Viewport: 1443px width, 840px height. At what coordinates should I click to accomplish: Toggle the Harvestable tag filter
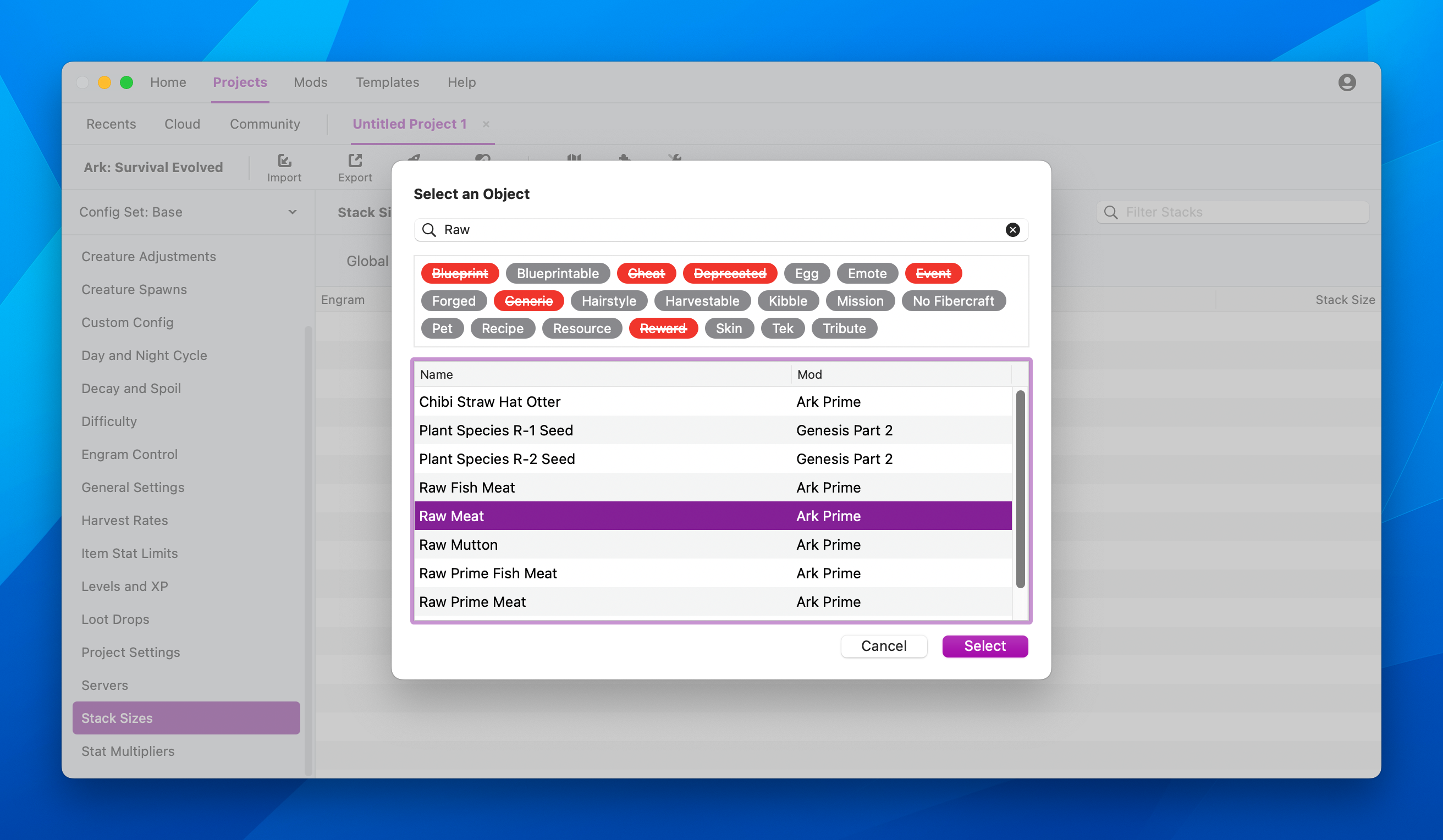(x=702, y=301)
